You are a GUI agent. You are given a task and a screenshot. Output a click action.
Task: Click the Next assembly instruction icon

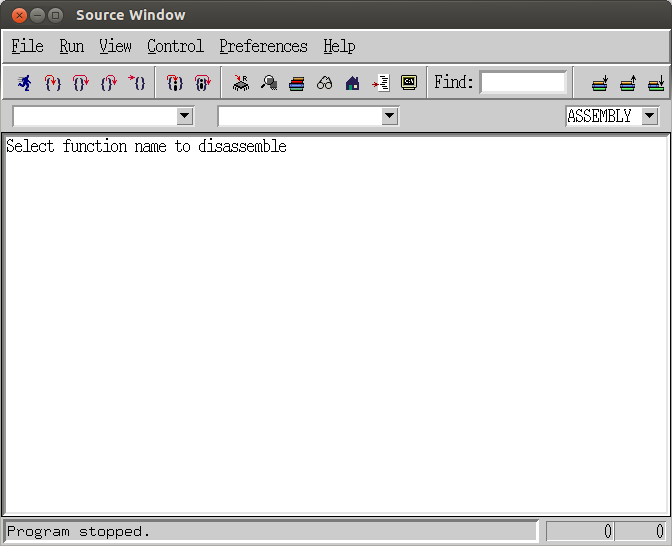203,82
